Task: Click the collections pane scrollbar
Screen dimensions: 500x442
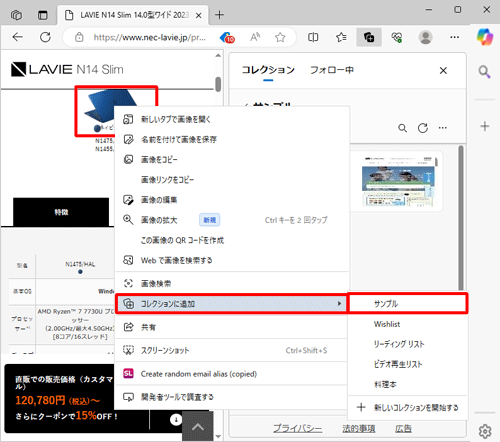Action: (x=461, y=218)
